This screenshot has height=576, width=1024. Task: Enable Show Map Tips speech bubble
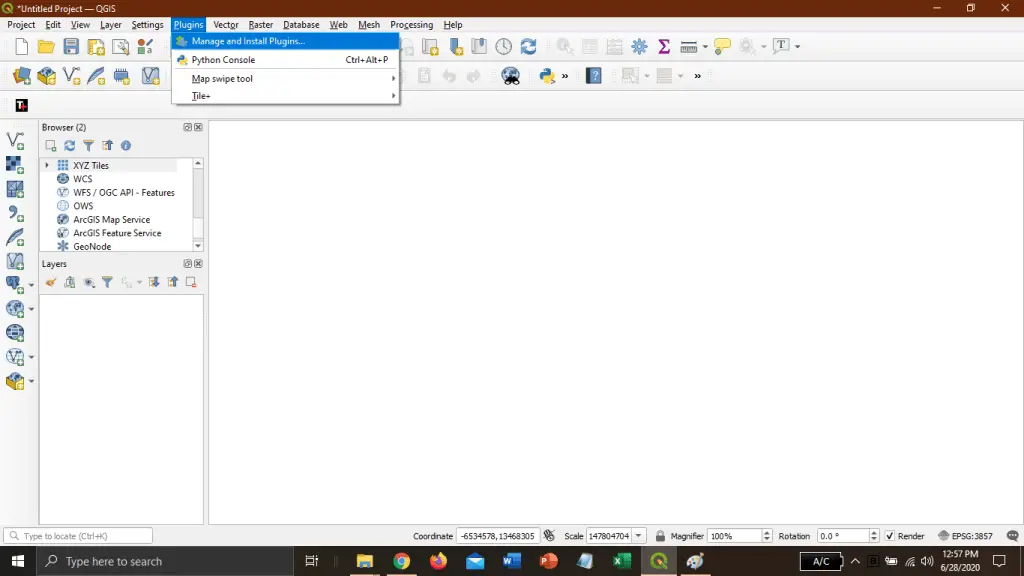coord(722,46)
